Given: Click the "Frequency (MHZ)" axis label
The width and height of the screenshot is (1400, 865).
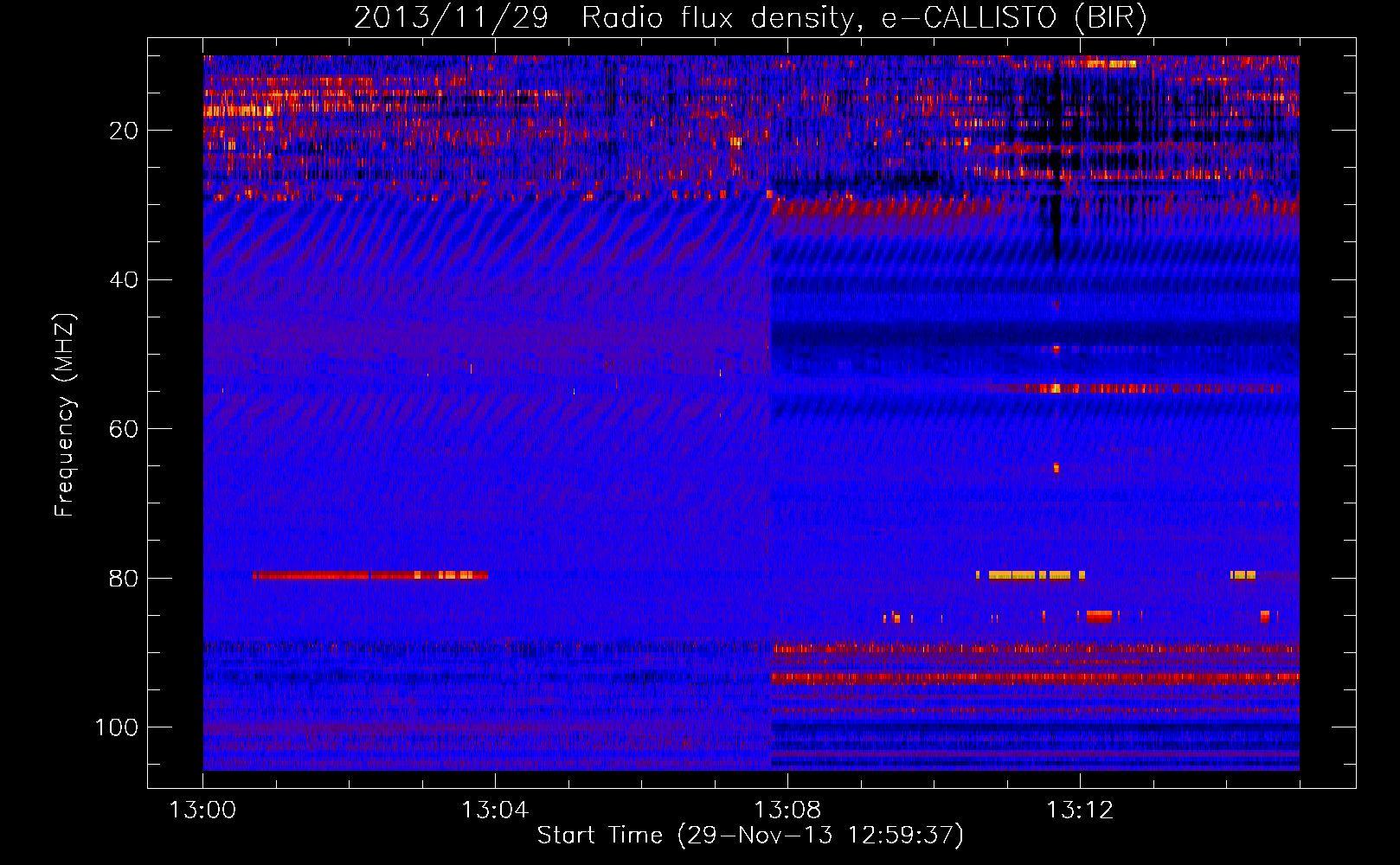Looking at the screenshot, I should (65, 415).
